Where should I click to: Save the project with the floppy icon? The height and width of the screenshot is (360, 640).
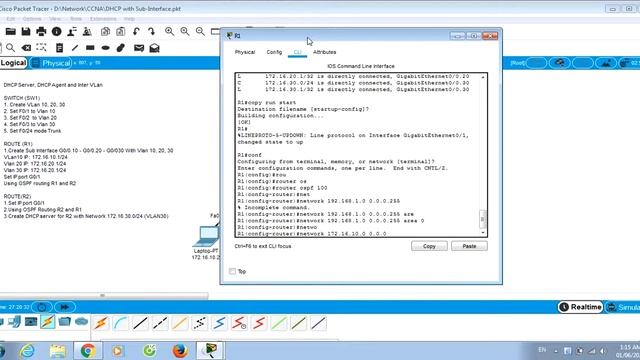click(26, 31)
